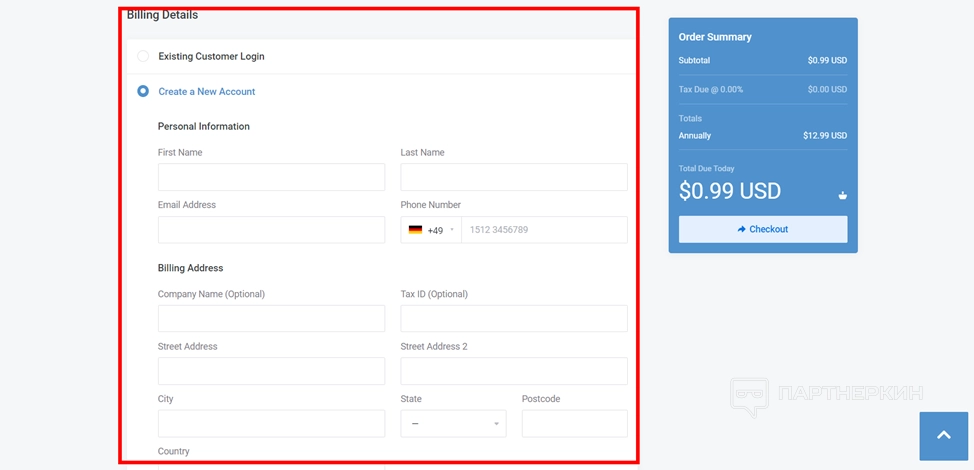Focus the Street Address field

point(271,371)
